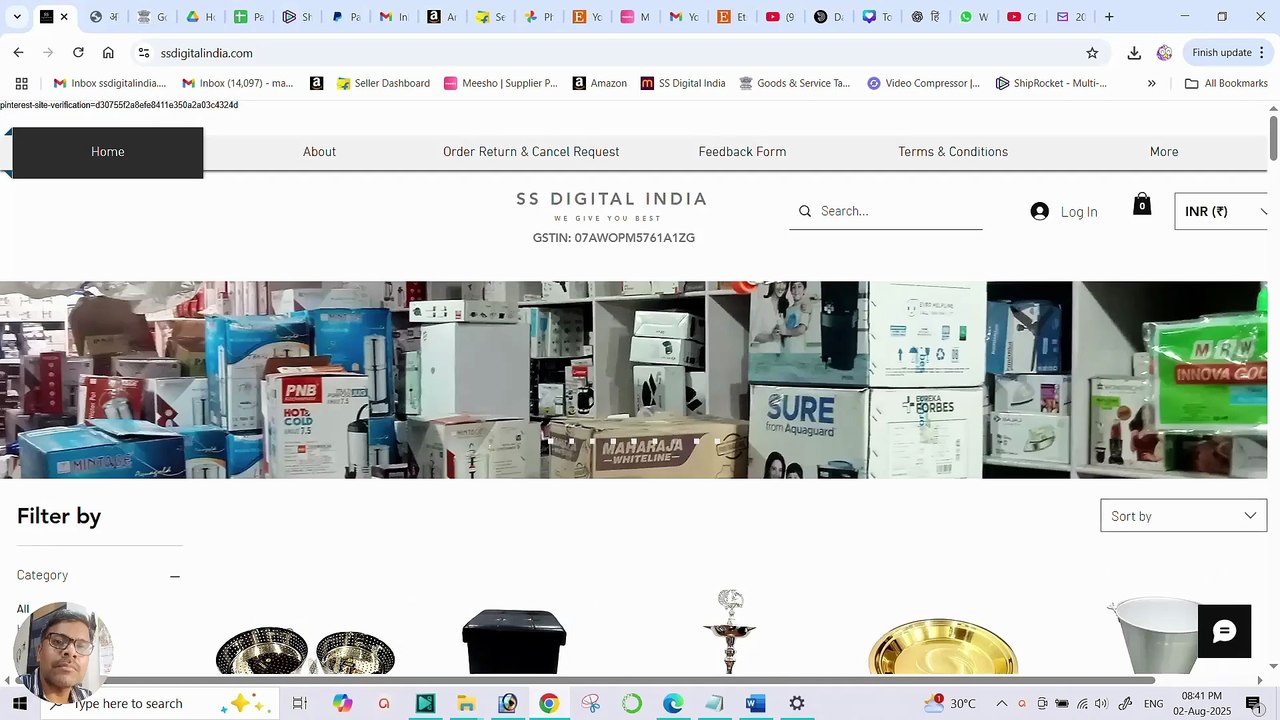Open the More navigation menu
Viewport: 1280px width, 720px height.
[1164, 152]
